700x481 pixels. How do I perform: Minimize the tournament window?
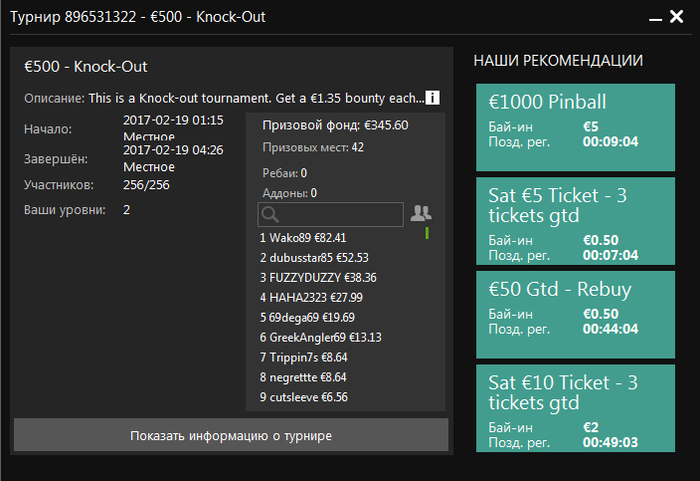click(655, 18)
